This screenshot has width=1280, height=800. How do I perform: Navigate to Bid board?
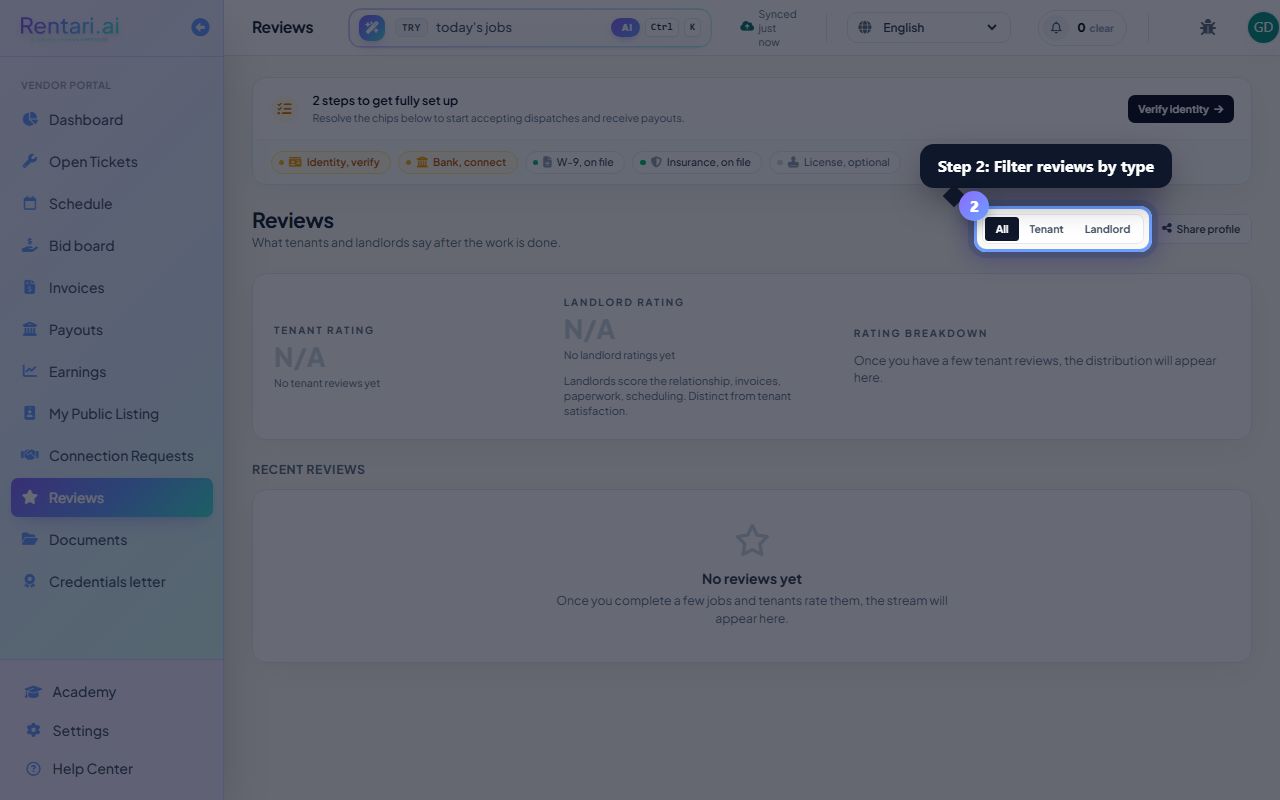112,246
